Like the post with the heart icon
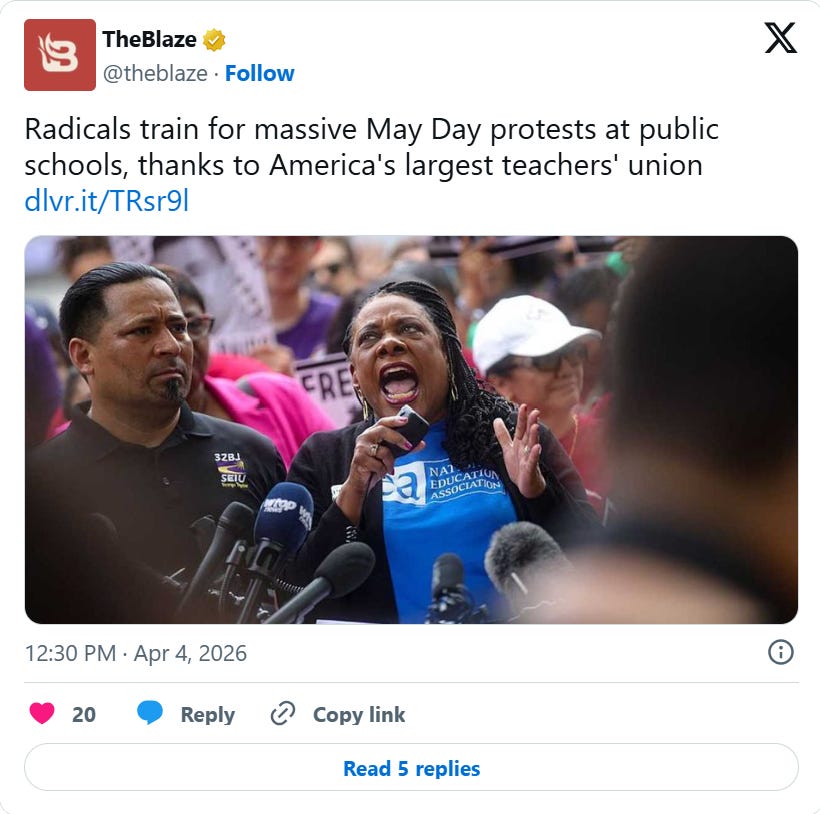The width and height of the screenshot is (820, 814). 42,714
